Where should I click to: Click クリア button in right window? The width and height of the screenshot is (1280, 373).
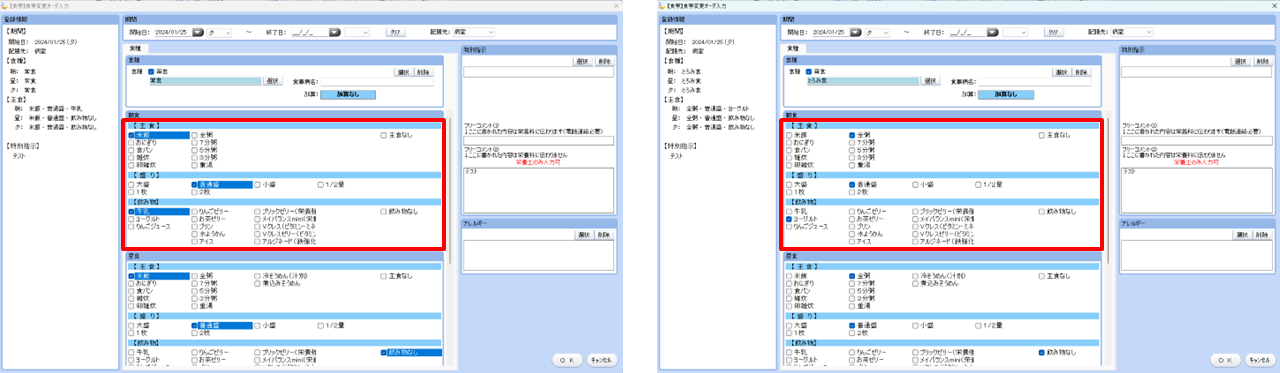(x=1054, y=32)
